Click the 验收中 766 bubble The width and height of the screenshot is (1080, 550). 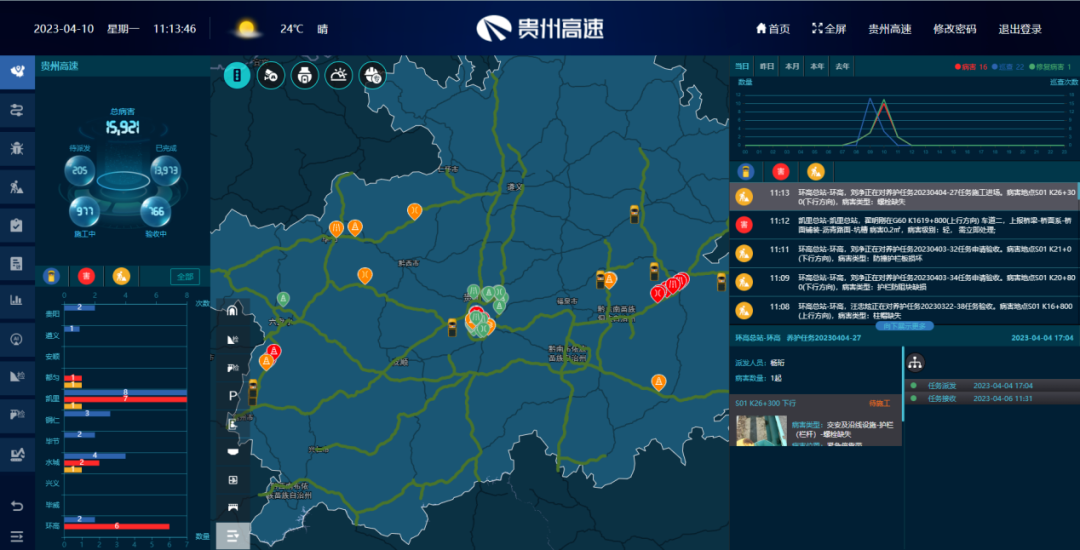[156, 211]
